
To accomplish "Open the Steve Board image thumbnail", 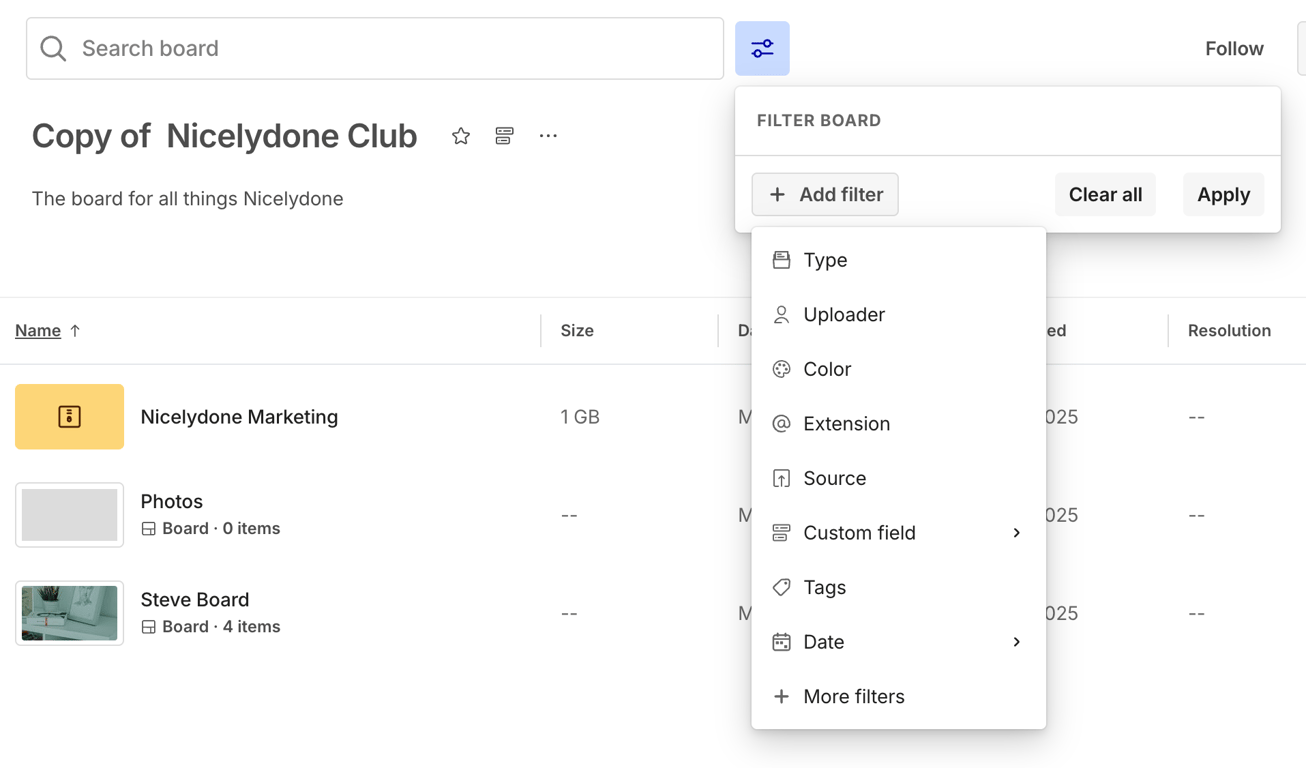I will click(69, 613).
